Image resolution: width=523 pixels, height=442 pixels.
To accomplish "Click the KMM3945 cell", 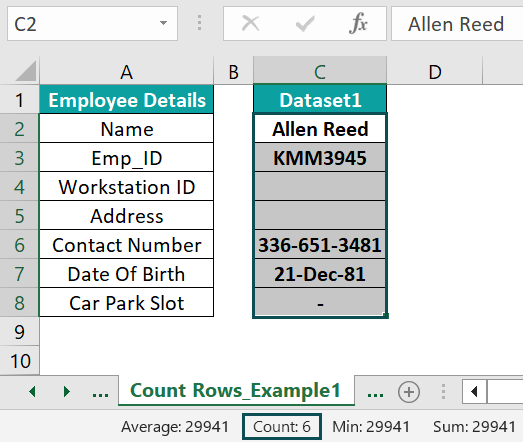I will [320, 158].
